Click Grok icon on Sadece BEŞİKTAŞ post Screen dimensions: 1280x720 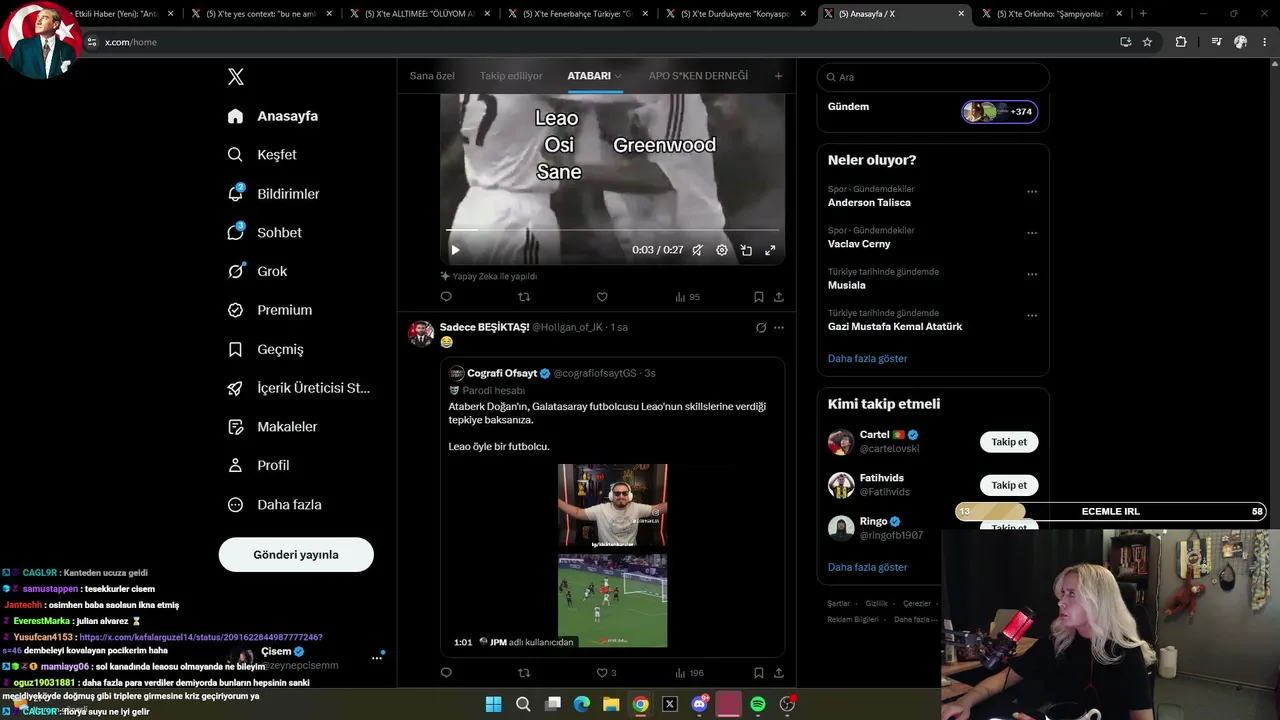761,328
